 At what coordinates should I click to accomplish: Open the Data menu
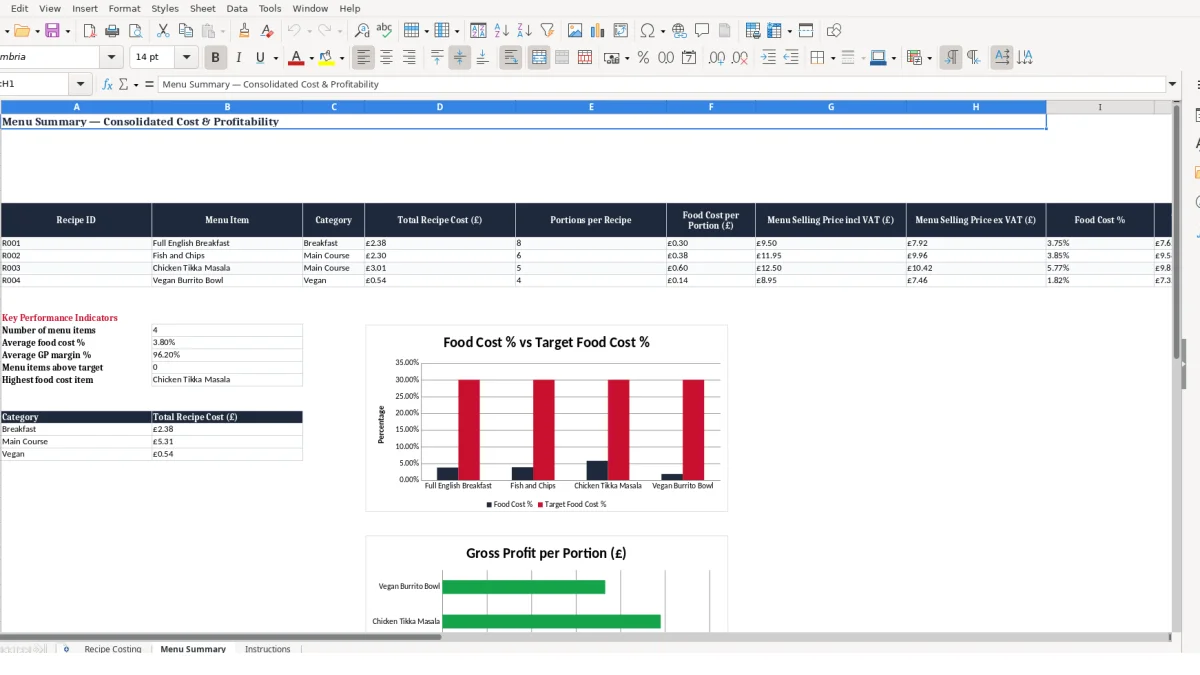237,8
